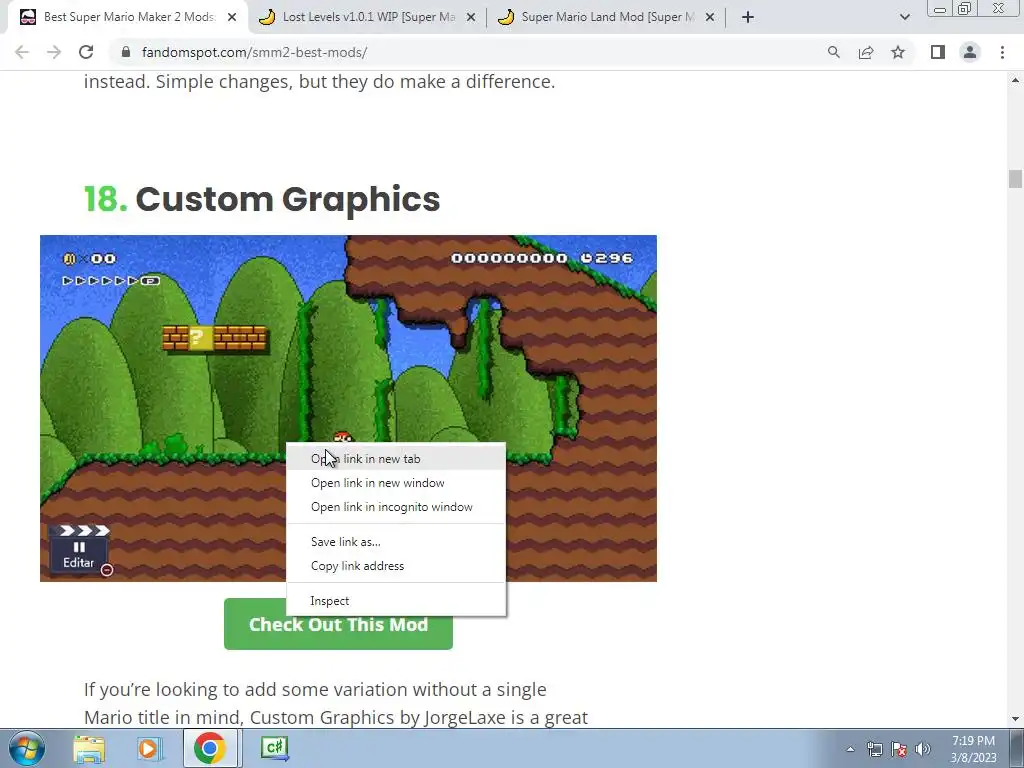
Task: Open the C# app in taskbar
Action: (x=274, y=748)
